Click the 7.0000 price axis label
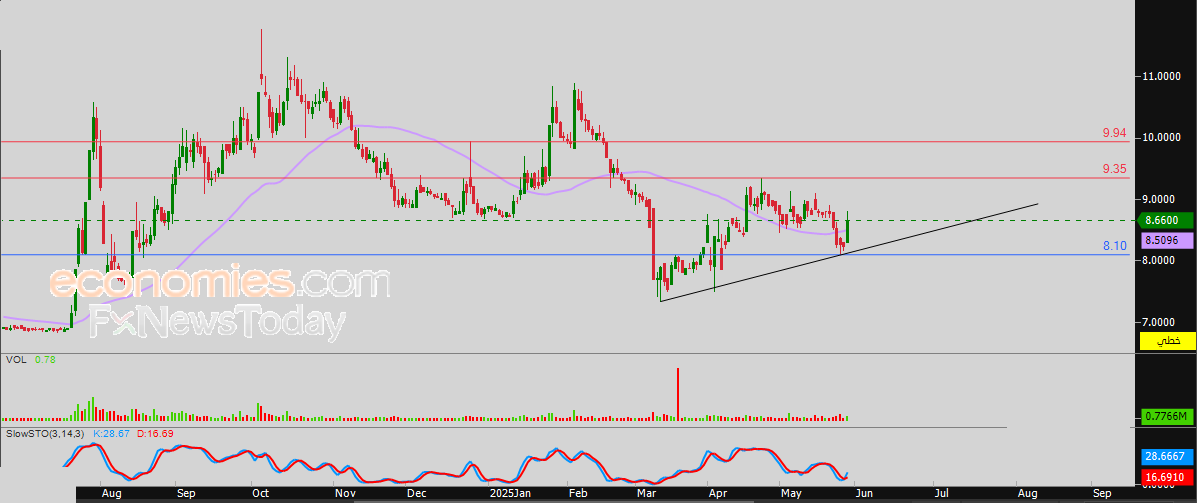Screen dimensions: 1197x503 (x=1160, y=322)
